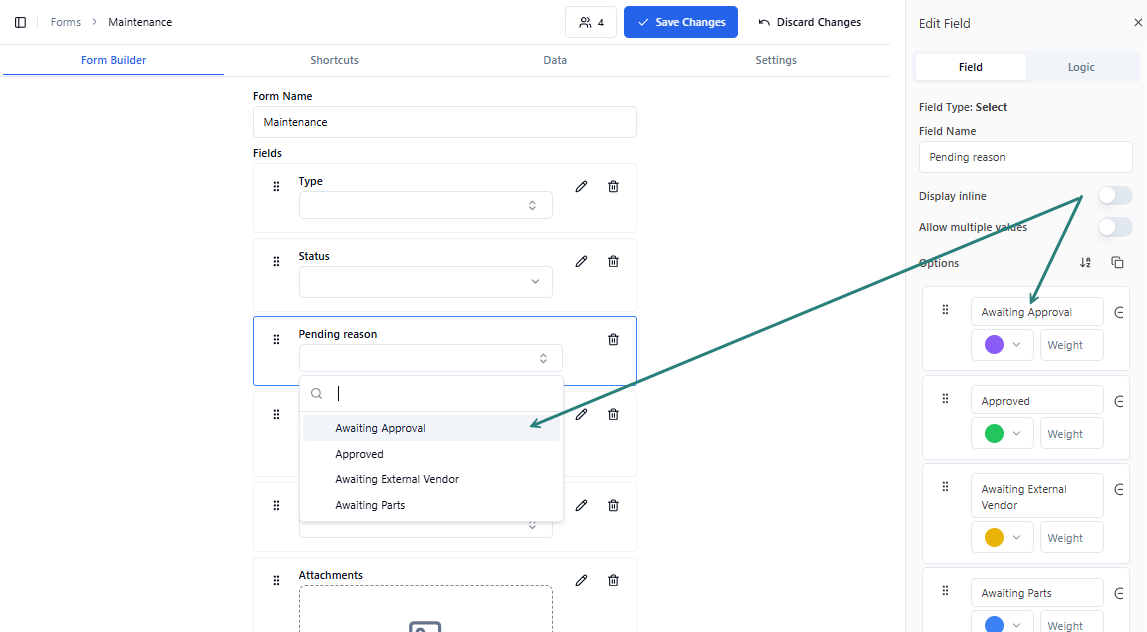Screen dimensions: 1147x632
Task: Click trash icon on Pending reason field
Action: [613, 339]
